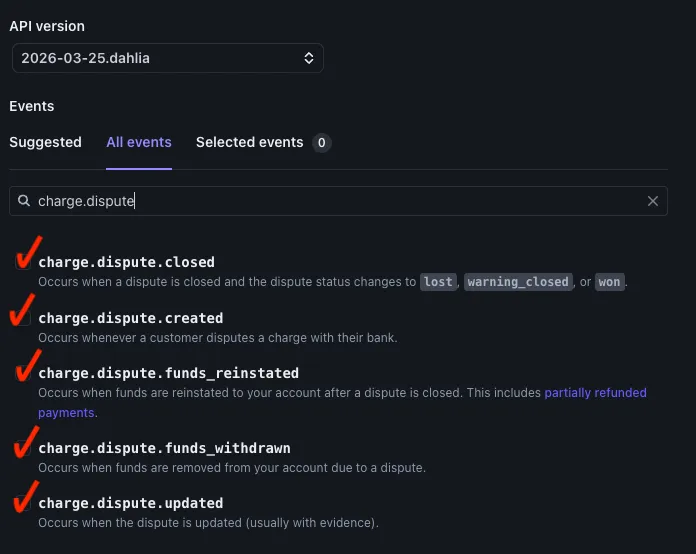The image size is (696, 554).
Task: Click the warning_closed status code tag
Action: pyautogui.click(x=518, y=282)
